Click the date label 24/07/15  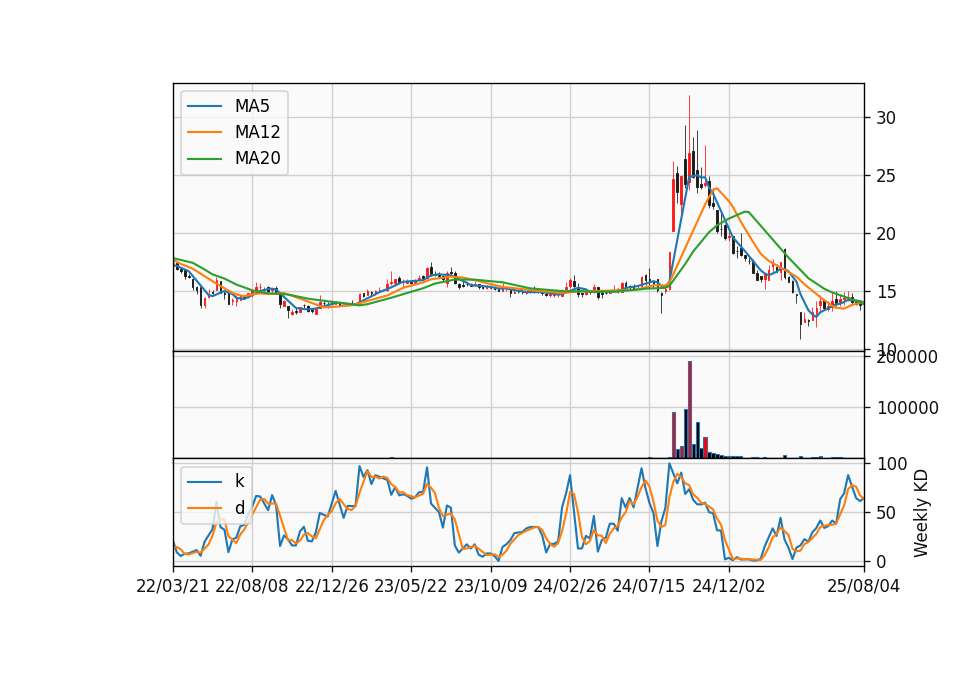click(649, 586)
